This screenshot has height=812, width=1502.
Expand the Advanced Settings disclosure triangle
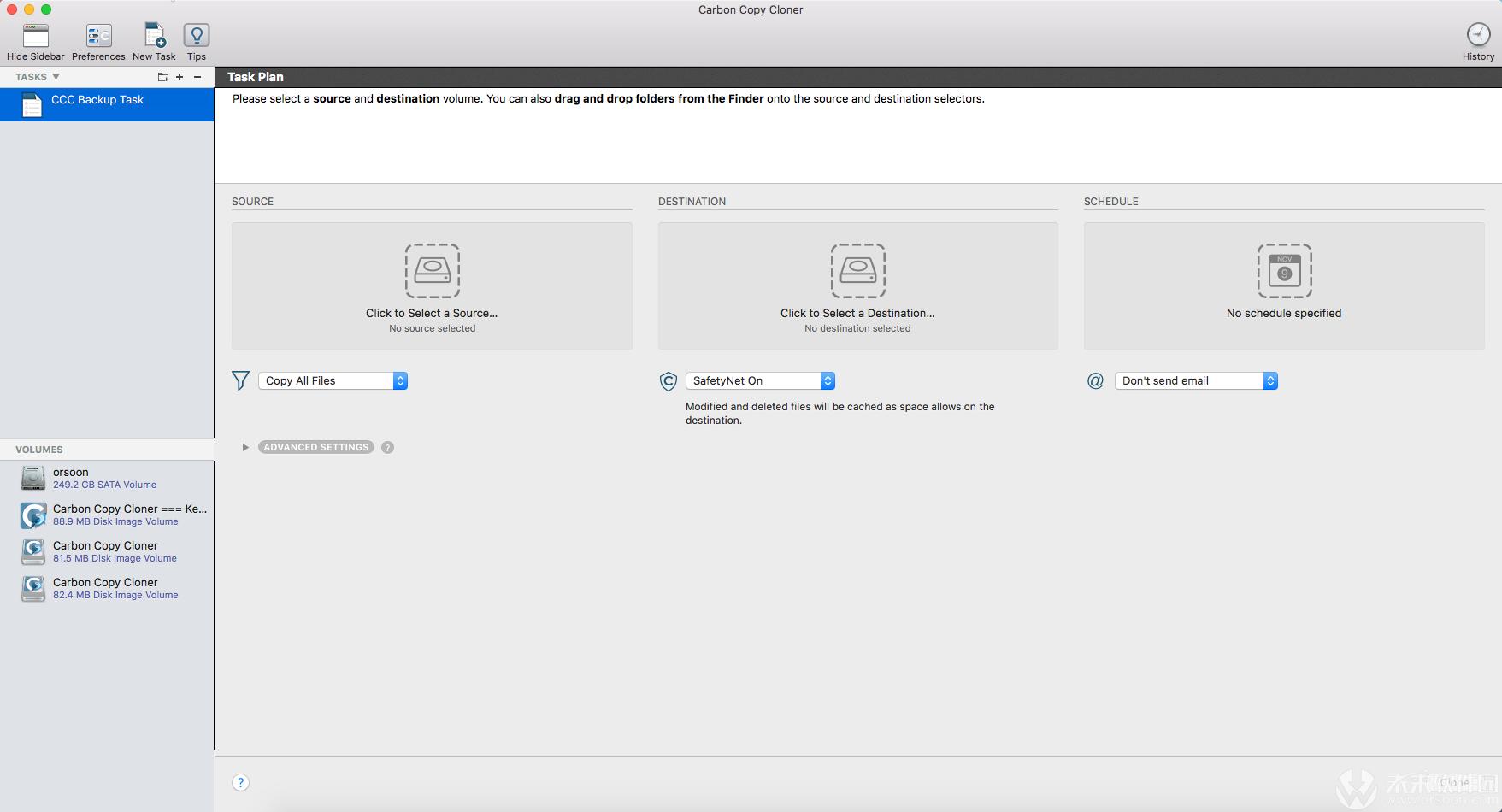[x=245, y=448]
